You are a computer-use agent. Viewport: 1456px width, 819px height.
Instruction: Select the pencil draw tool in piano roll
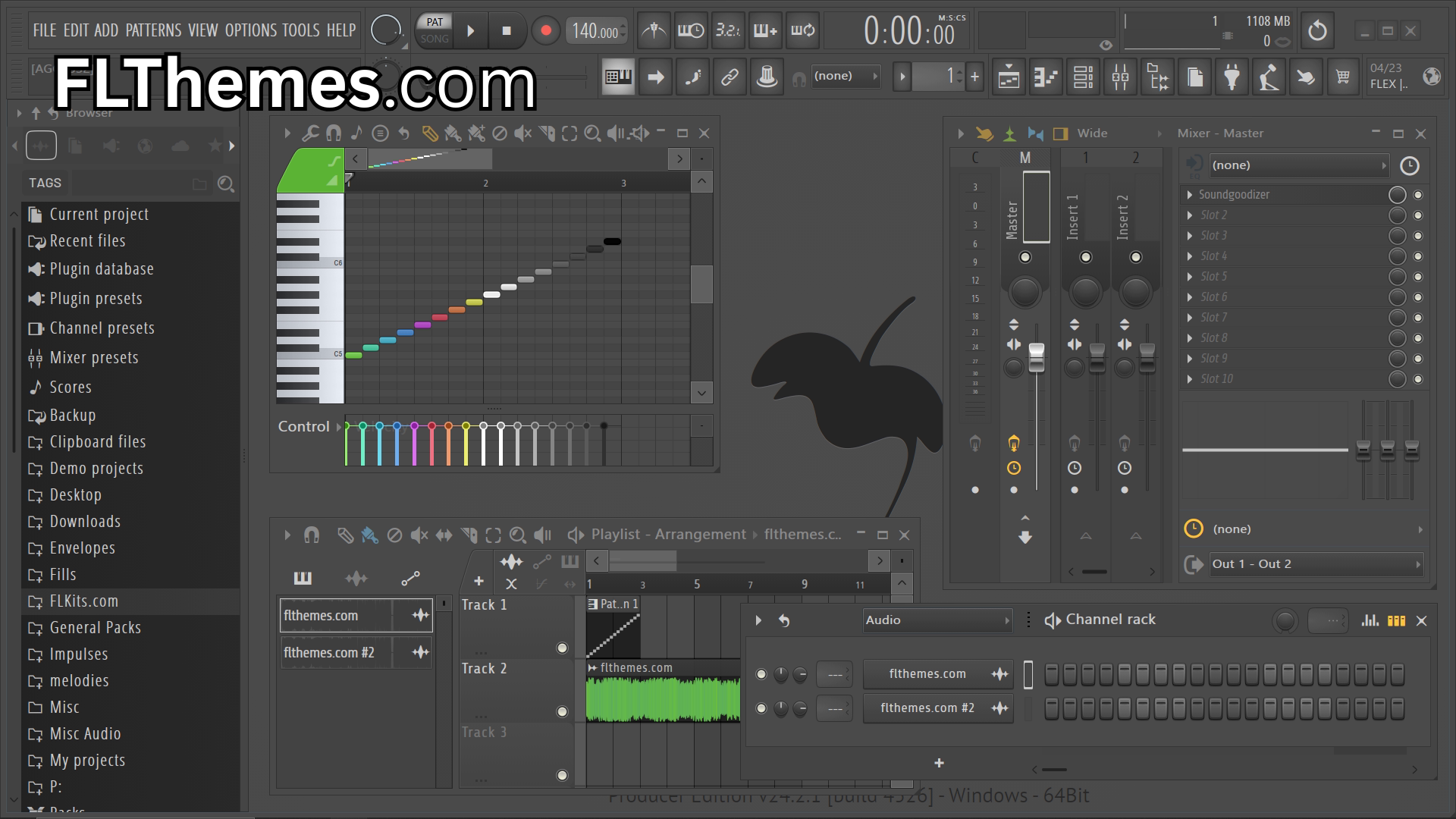pyautogui.click(x=429, y=133)
